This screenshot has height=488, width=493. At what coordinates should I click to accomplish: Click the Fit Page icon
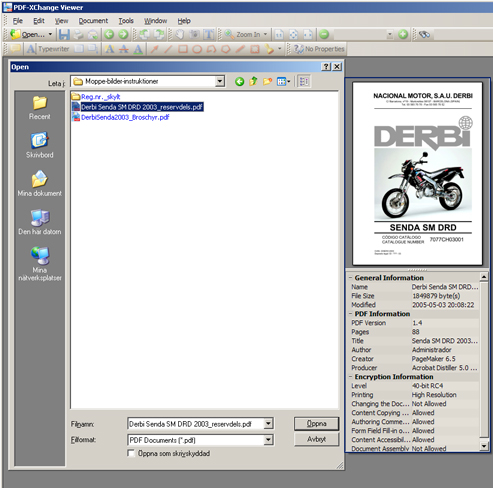point(293,34)
